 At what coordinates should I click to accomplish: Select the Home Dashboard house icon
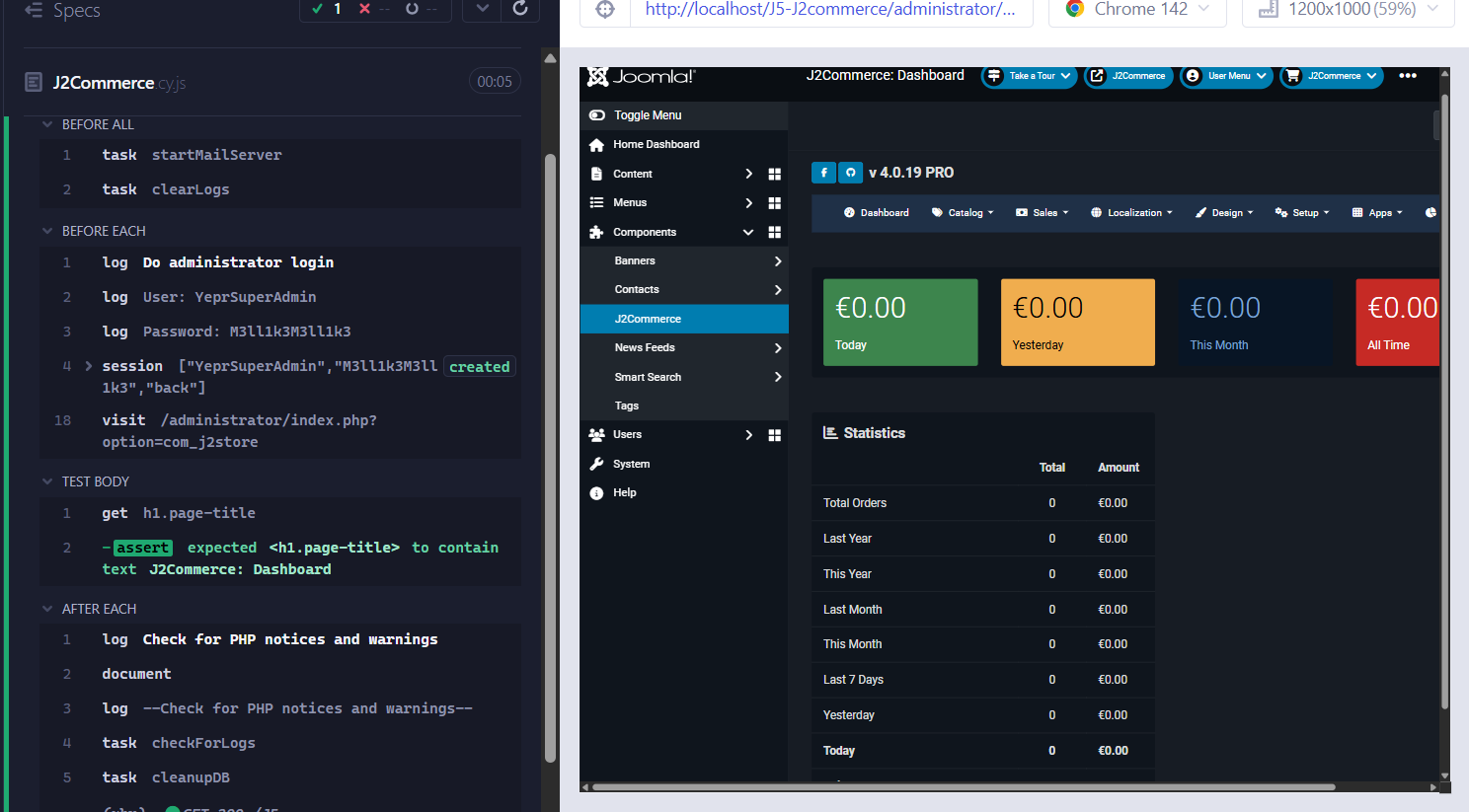596,144
